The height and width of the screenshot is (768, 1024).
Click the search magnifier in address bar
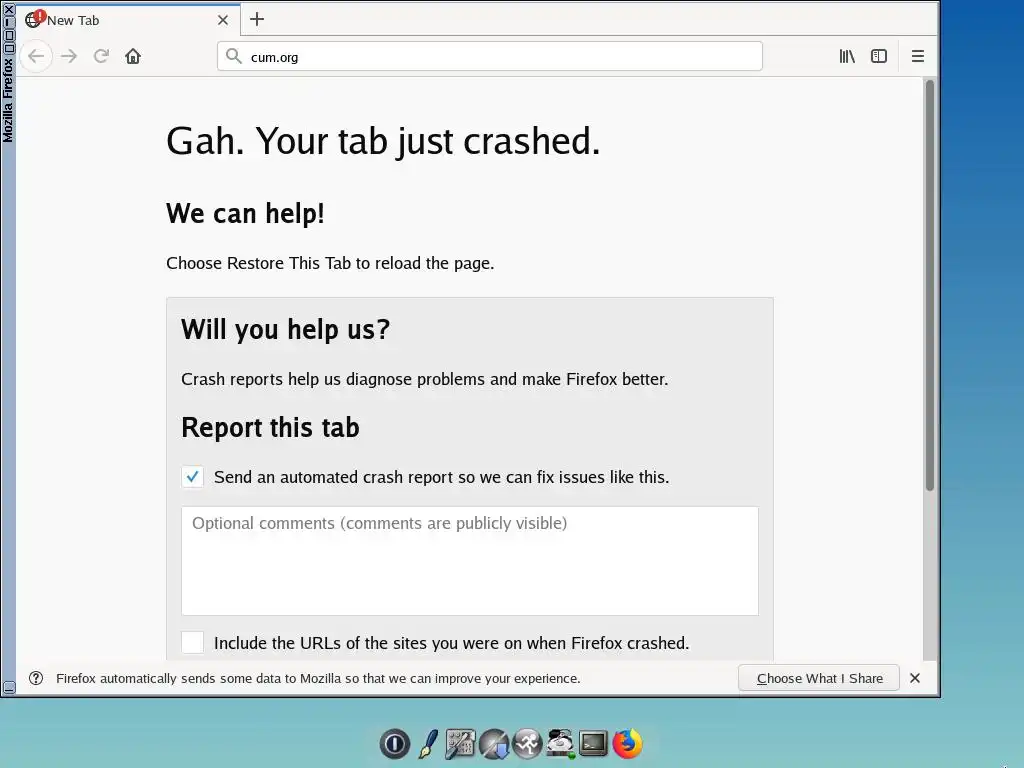[x=233, y=56]
